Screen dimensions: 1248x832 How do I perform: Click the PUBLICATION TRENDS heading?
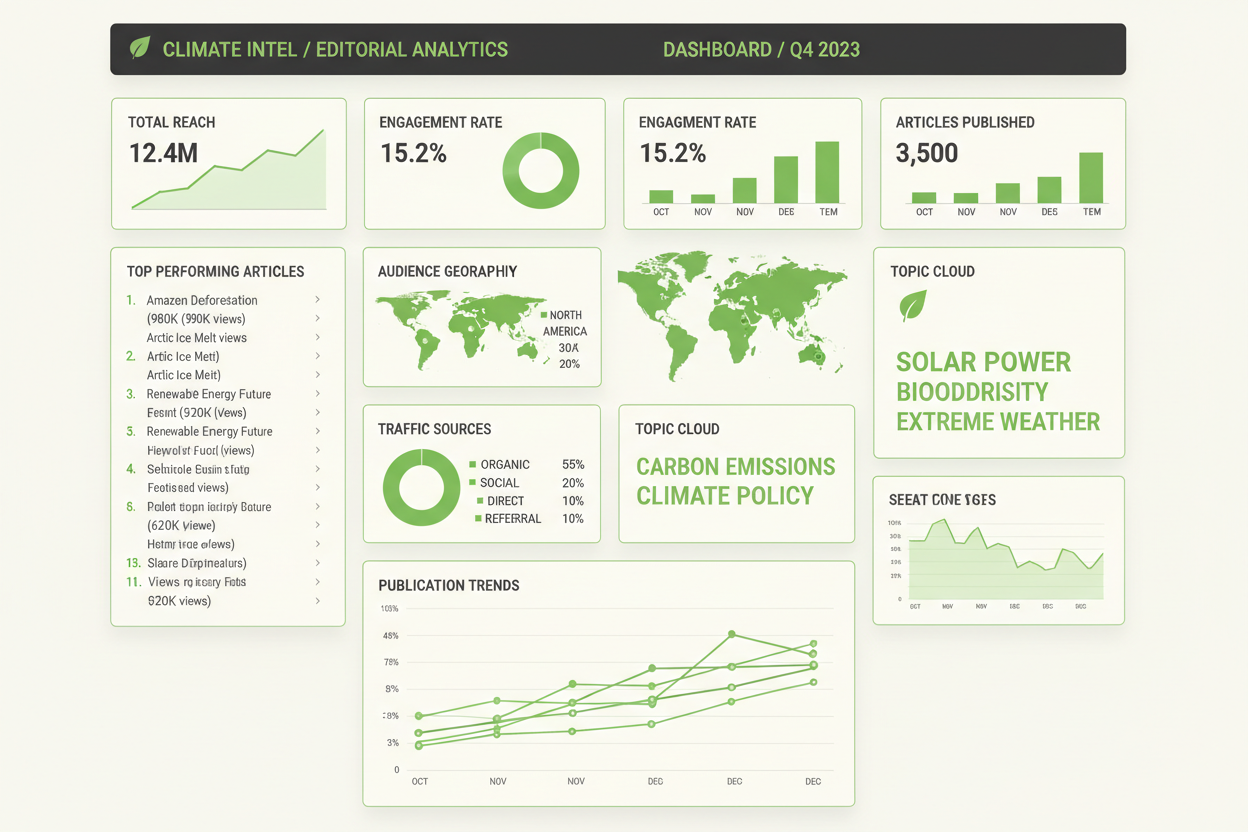tap(449, 585)
